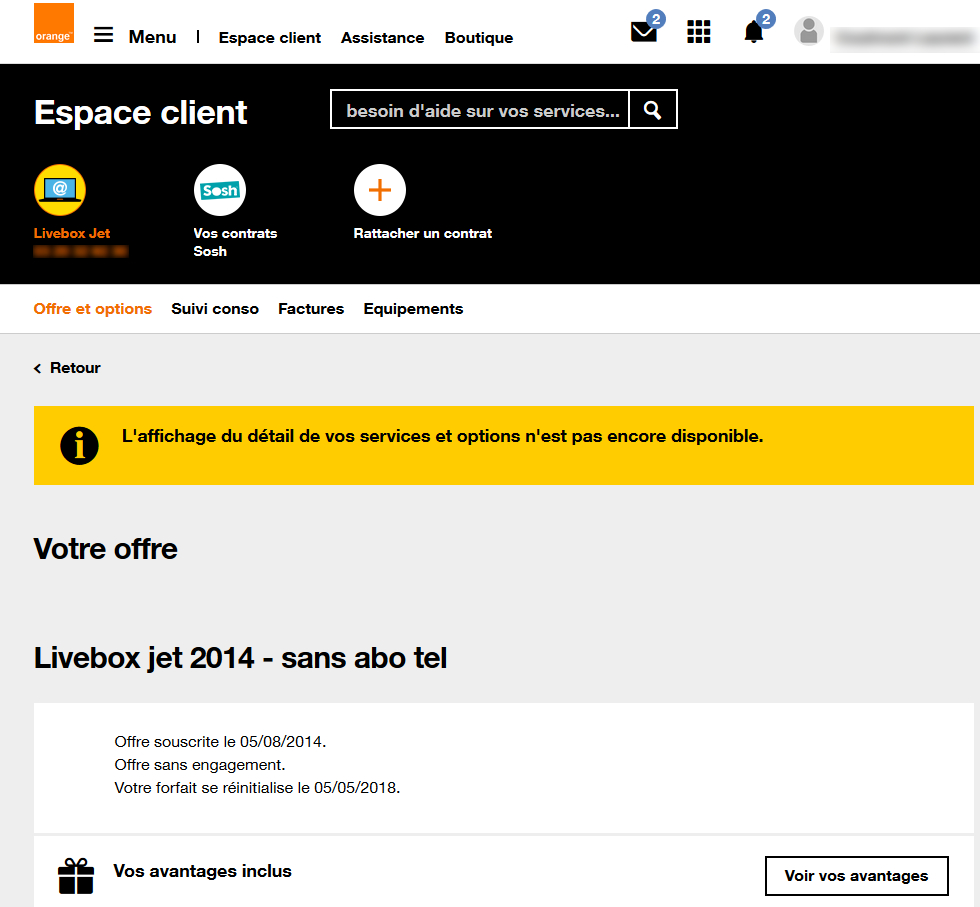Click the yellow banner information icon
This screenshot has width=980, height=907.
tap(79, 446)
